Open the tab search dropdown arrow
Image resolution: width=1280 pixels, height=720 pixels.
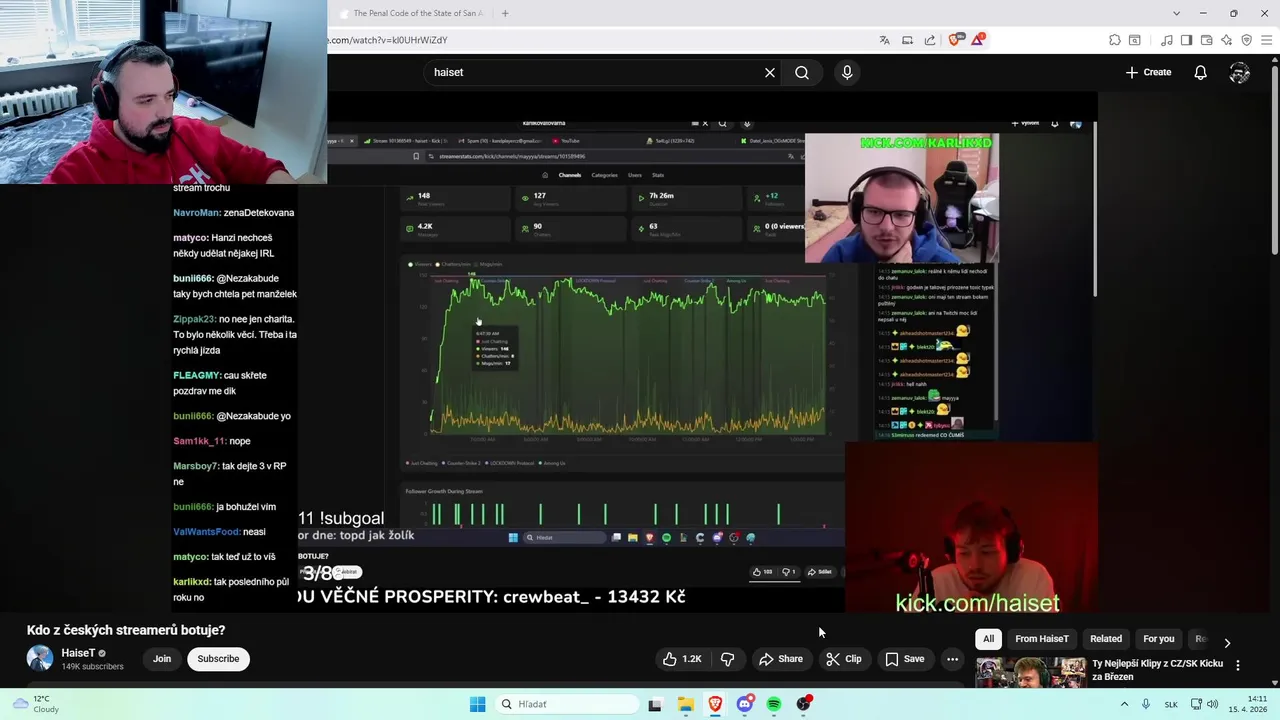point(1176,13)
